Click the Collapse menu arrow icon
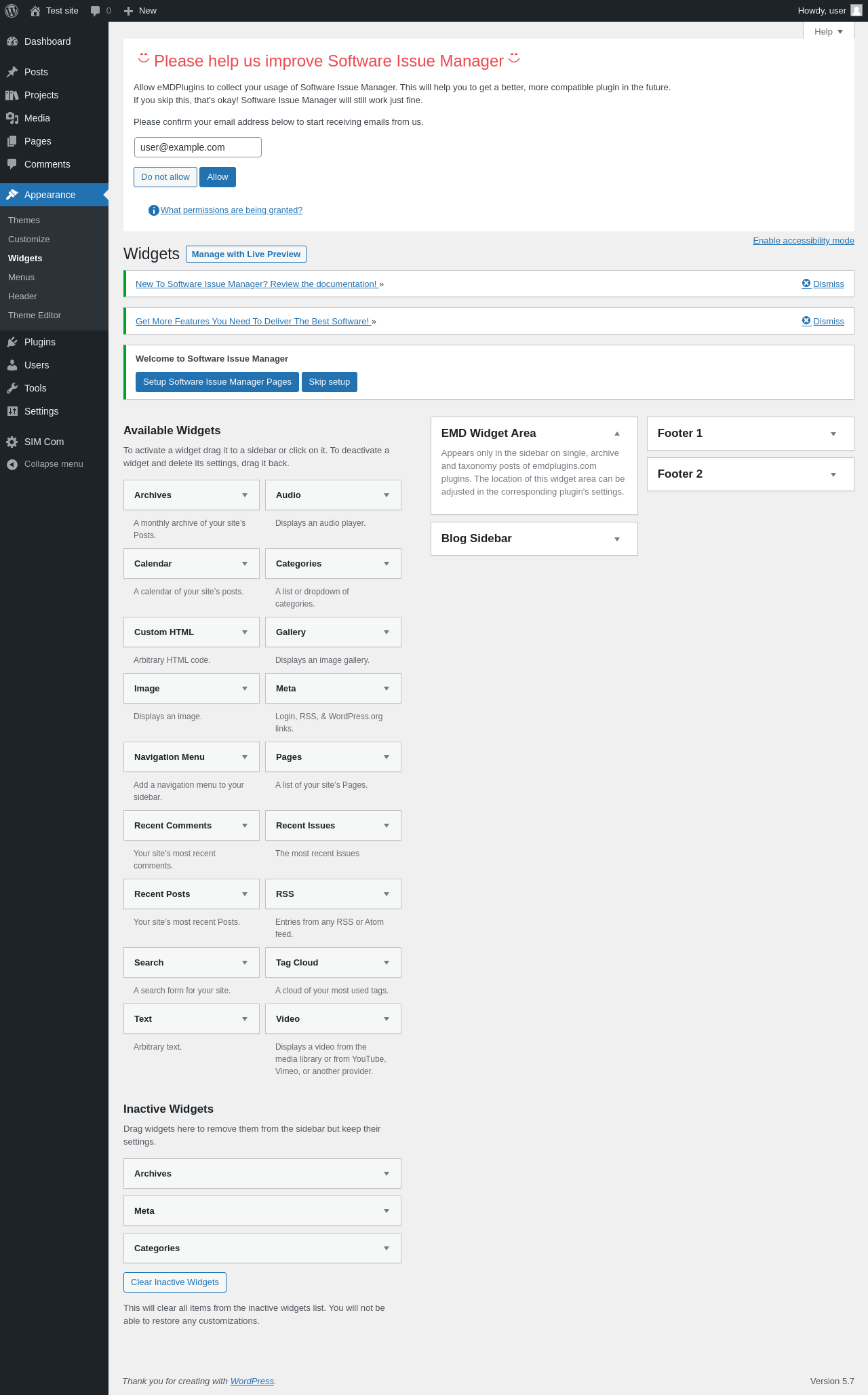This screenshot has width=868, height=1395. (12, 464)
